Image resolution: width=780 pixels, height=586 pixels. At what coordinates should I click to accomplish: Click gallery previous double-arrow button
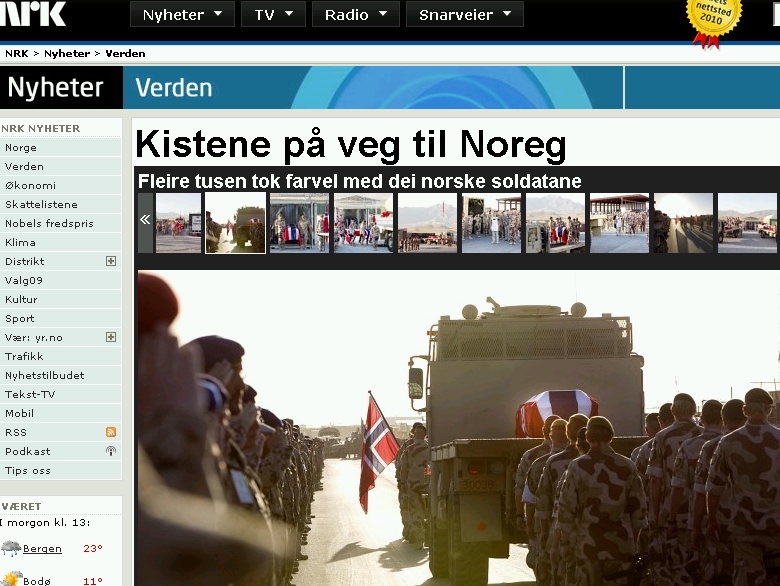coord(145,223)
